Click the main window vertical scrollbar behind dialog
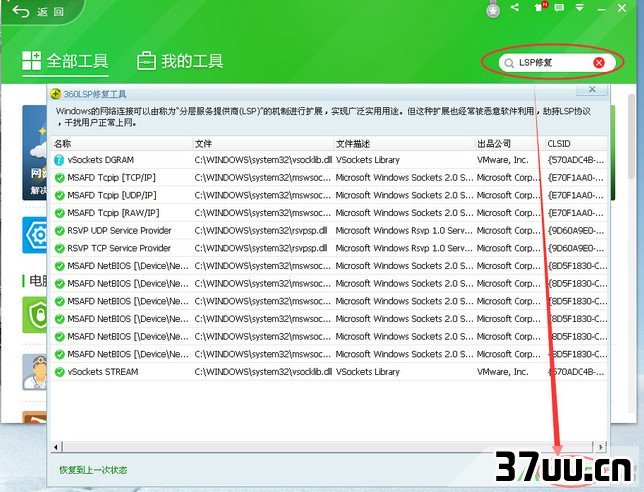 [632, 136]
